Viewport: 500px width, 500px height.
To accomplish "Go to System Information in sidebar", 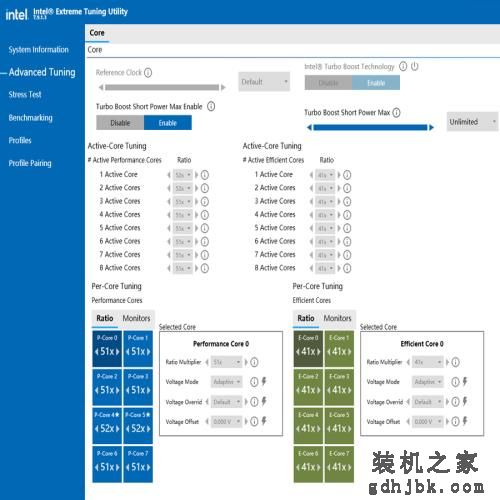I will point(38,50).
